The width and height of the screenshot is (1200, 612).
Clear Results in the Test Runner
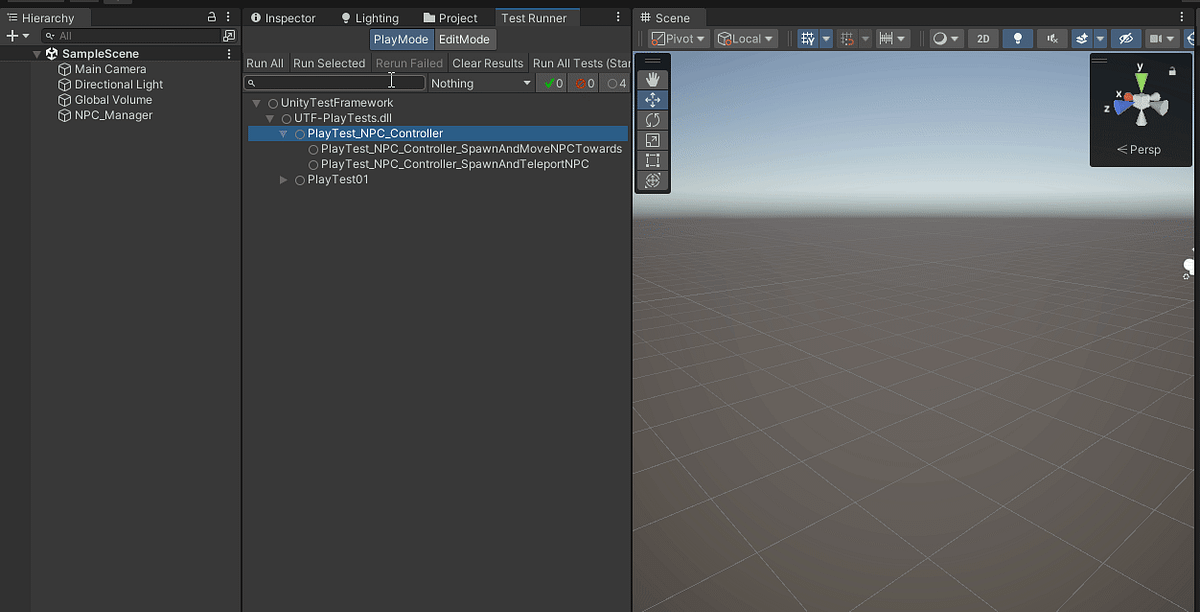point(487,62)
